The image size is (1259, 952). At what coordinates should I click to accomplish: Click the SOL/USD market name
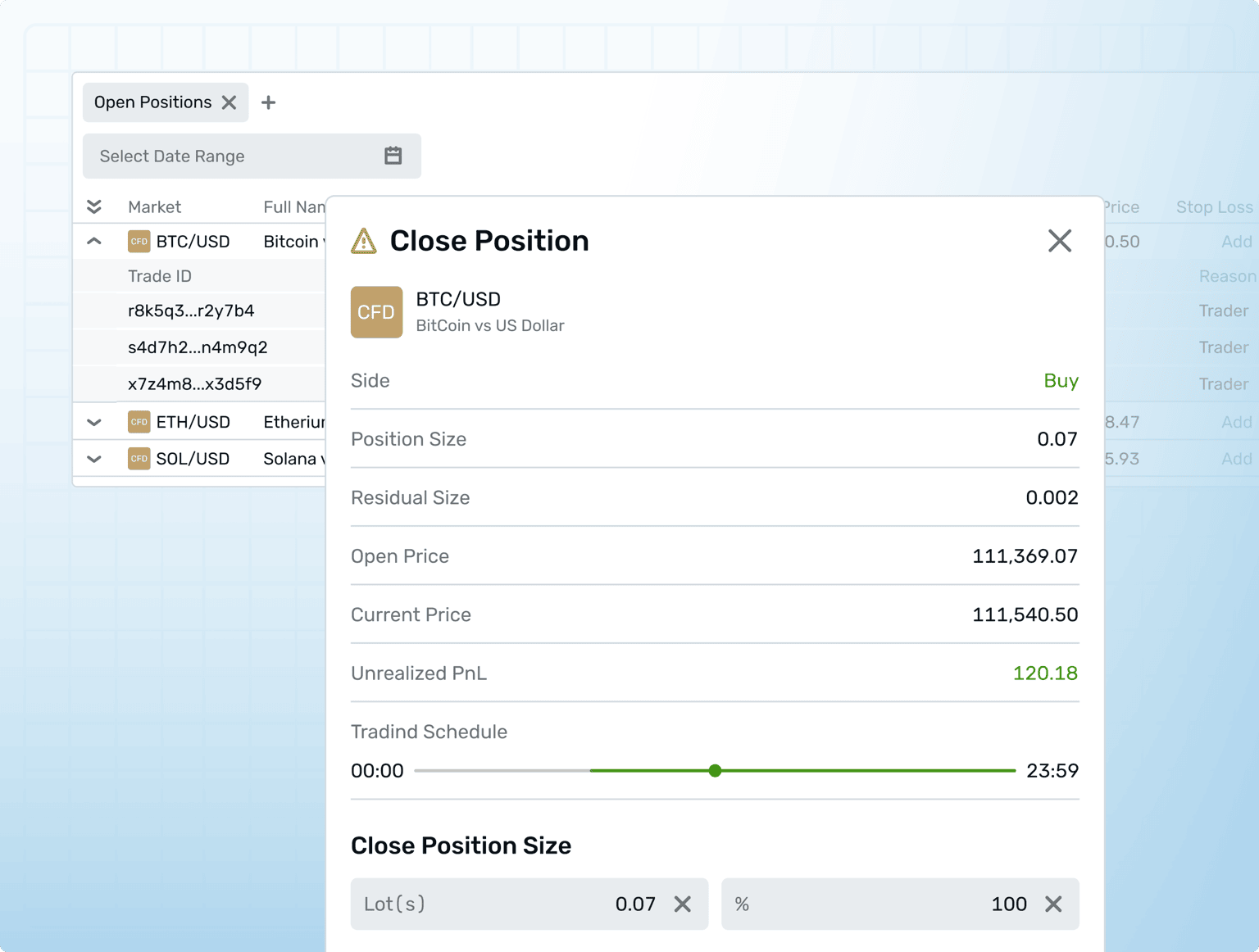193,459
